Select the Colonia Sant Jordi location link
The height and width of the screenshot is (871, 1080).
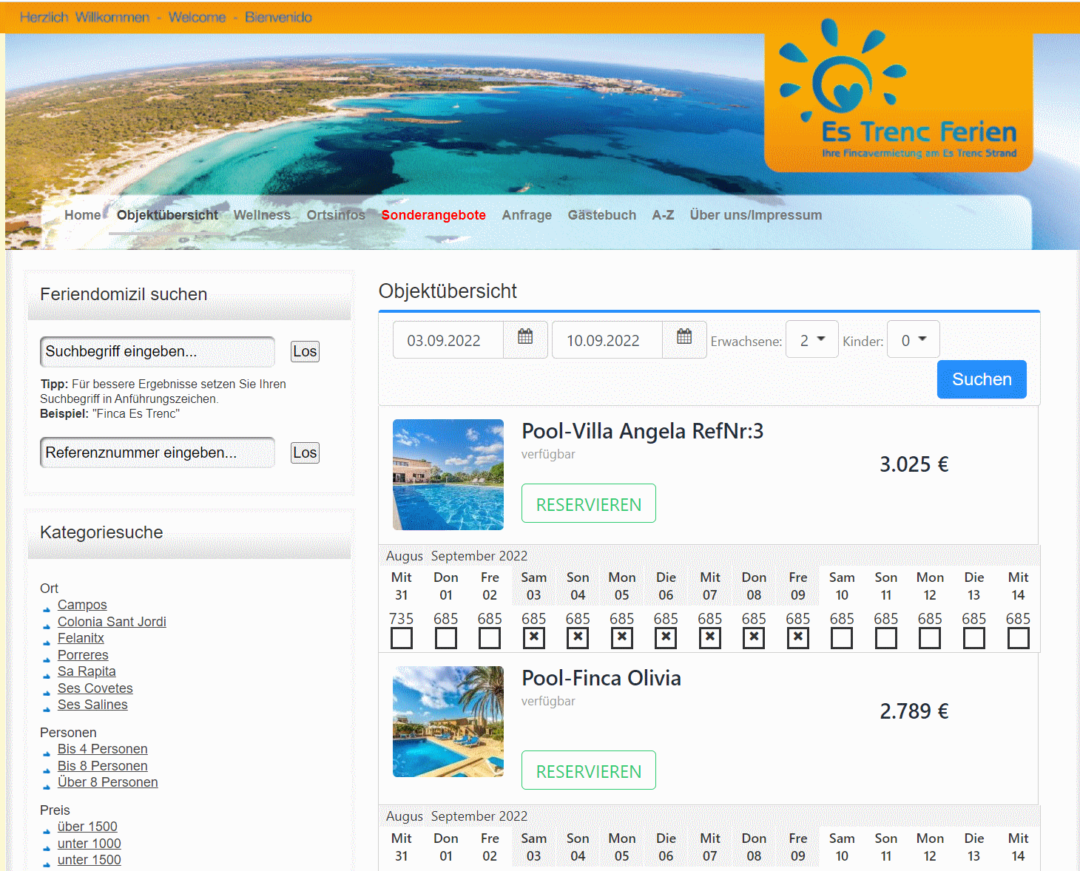tap(112, 622)
